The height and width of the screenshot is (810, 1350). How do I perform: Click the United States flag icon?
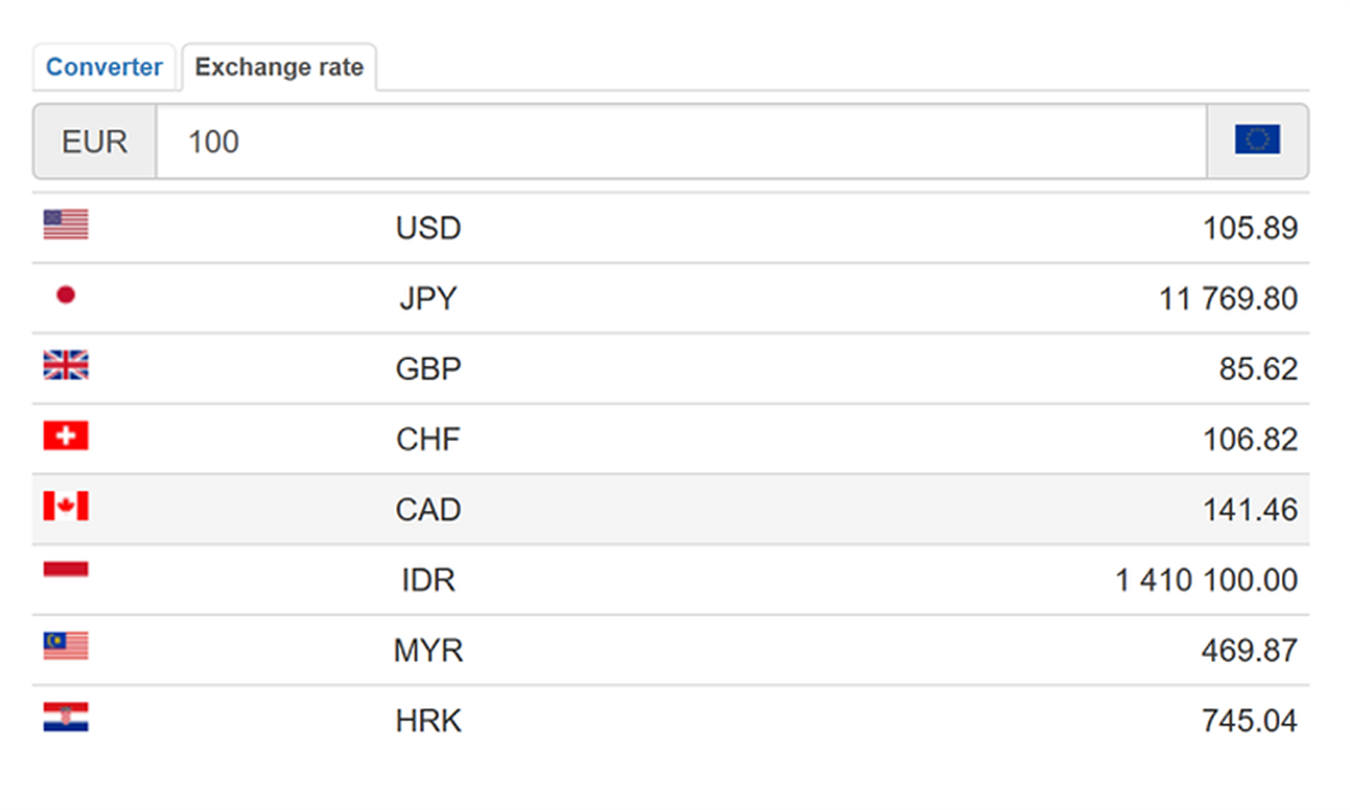click(x=66, y=224)
